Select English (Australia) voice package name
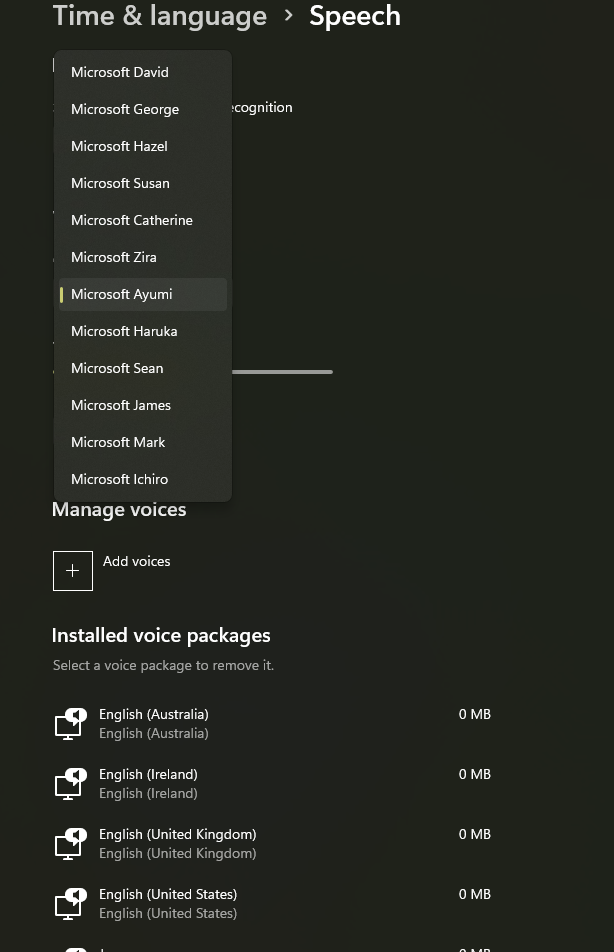Image resolution: width=614 pixels, height=952 pixels. point(154,714)
